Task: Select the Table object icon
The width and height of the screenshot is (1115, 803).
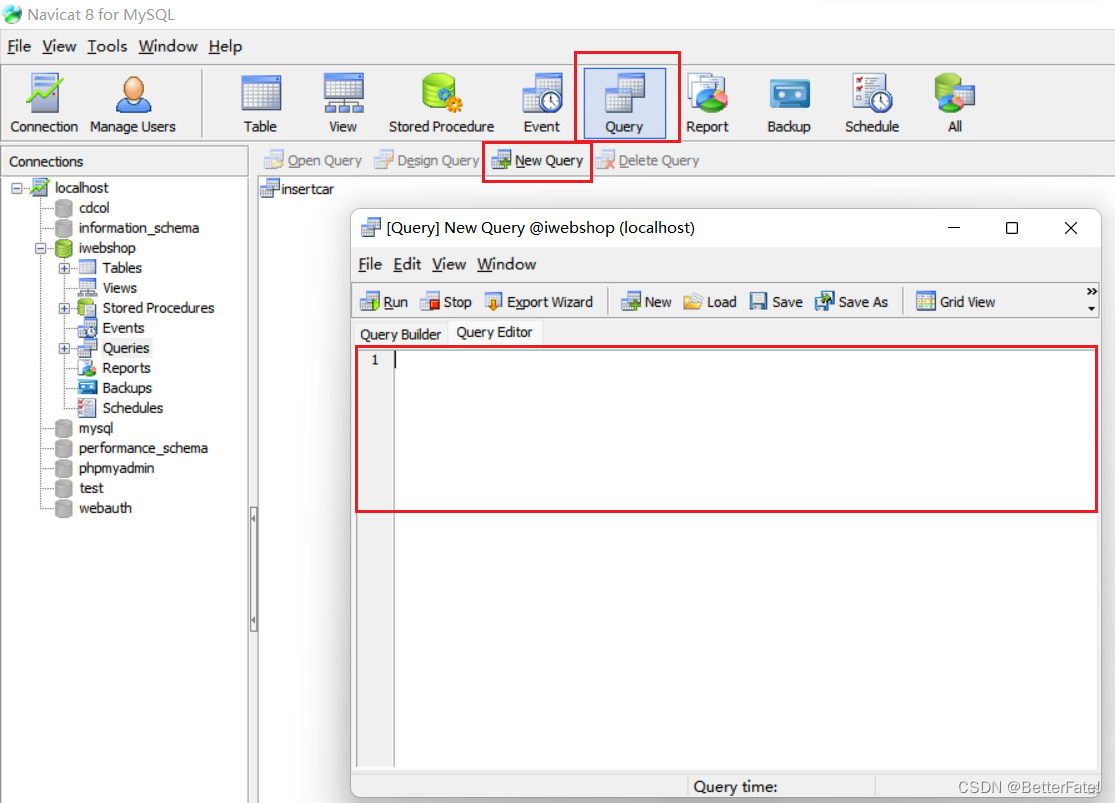Action: click(260, 103)
